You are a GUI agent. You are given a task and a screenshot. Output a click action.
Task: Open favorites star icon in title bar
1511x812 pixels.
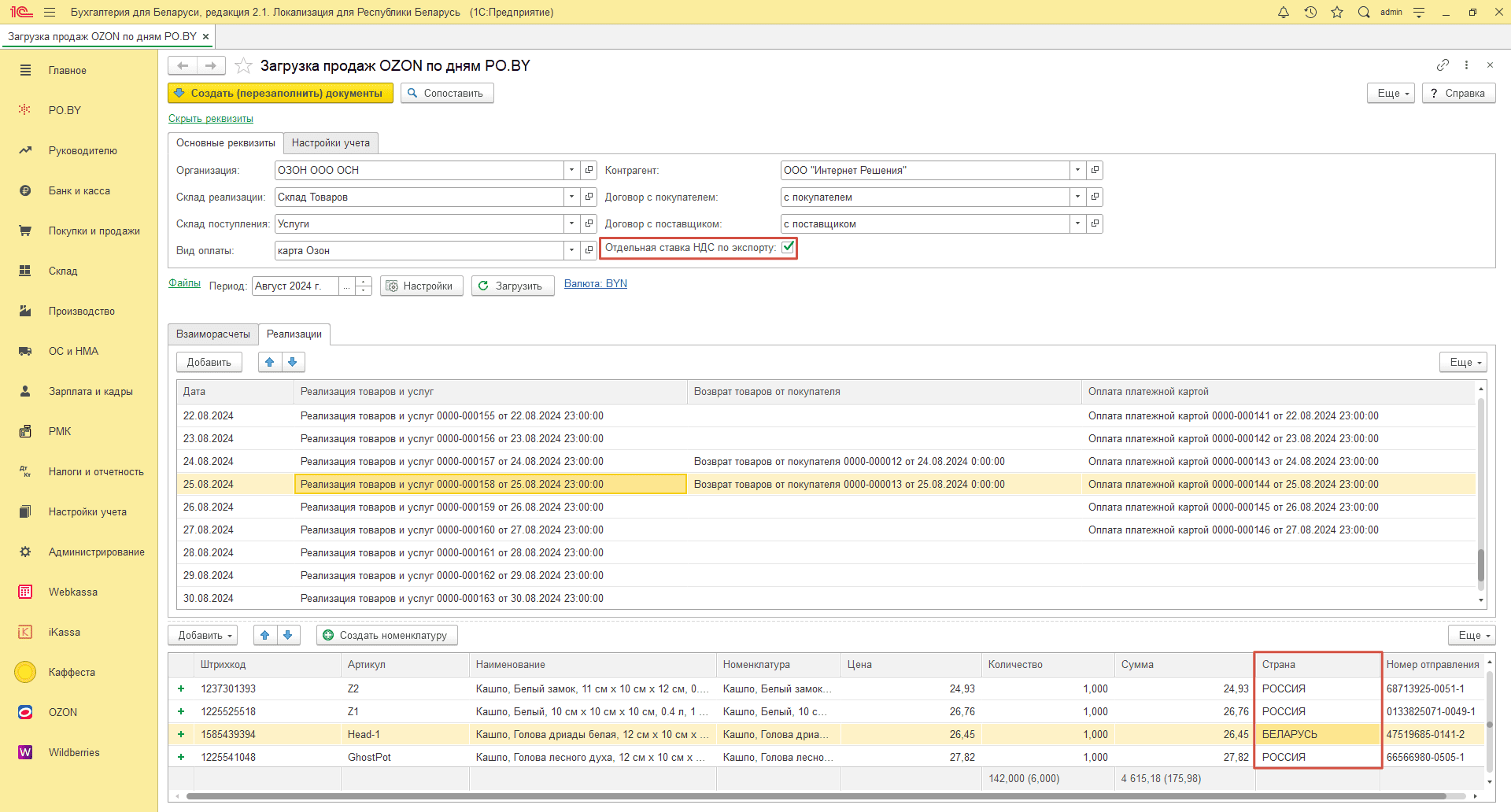pyautogui.click(x=1337, y=12)
